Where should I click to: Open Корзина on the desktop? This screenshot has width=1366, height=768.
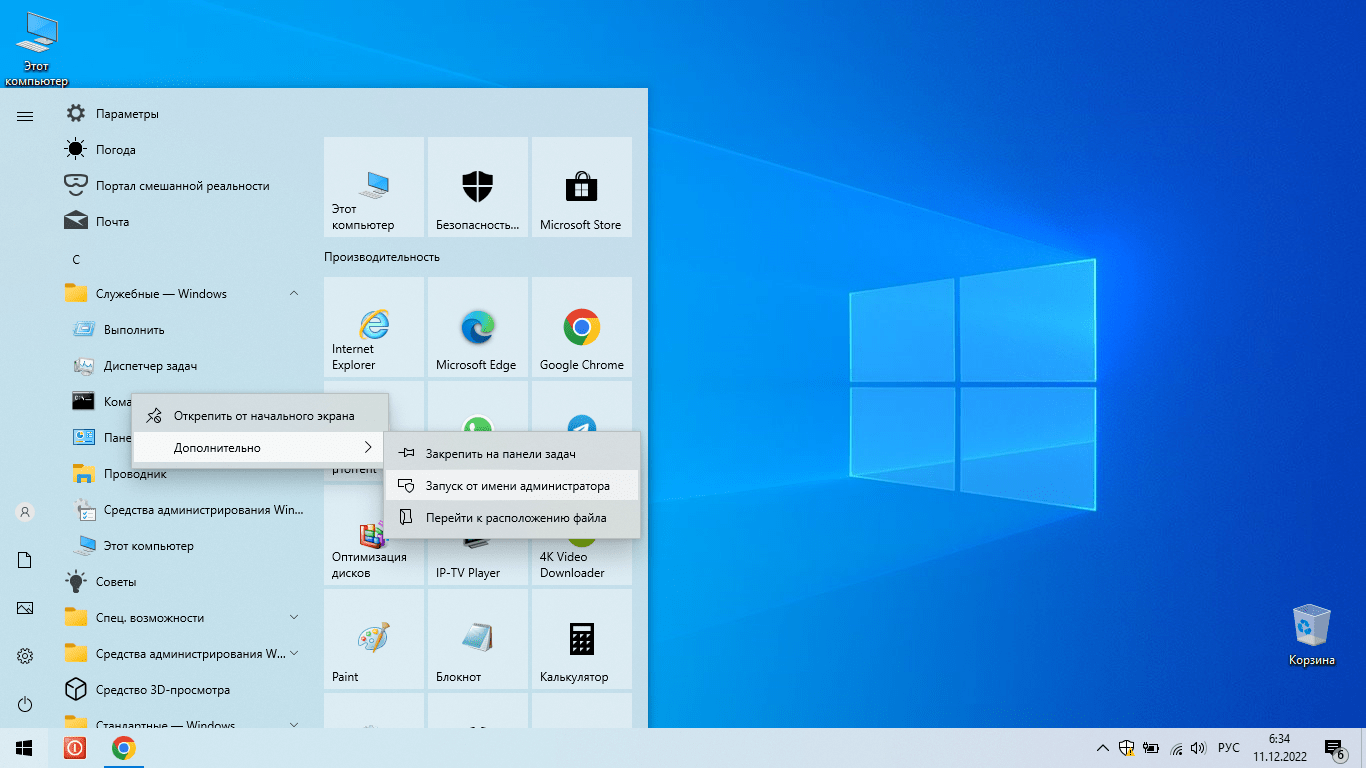coord(1311,635)
